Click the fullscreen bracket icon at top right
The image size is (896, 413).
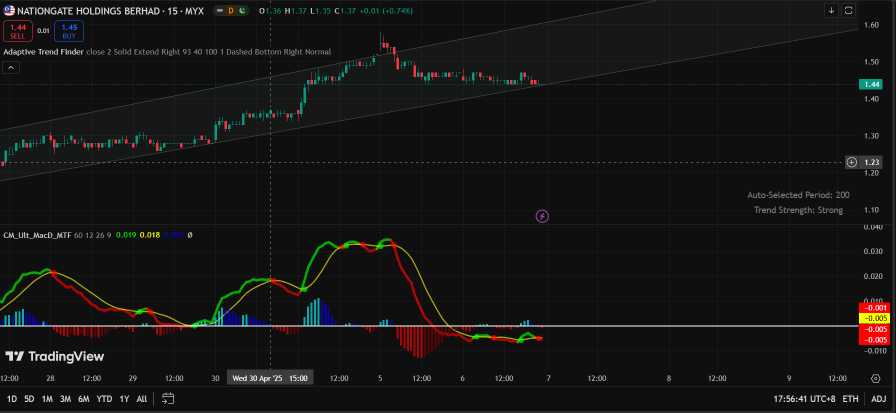point(849,10)
